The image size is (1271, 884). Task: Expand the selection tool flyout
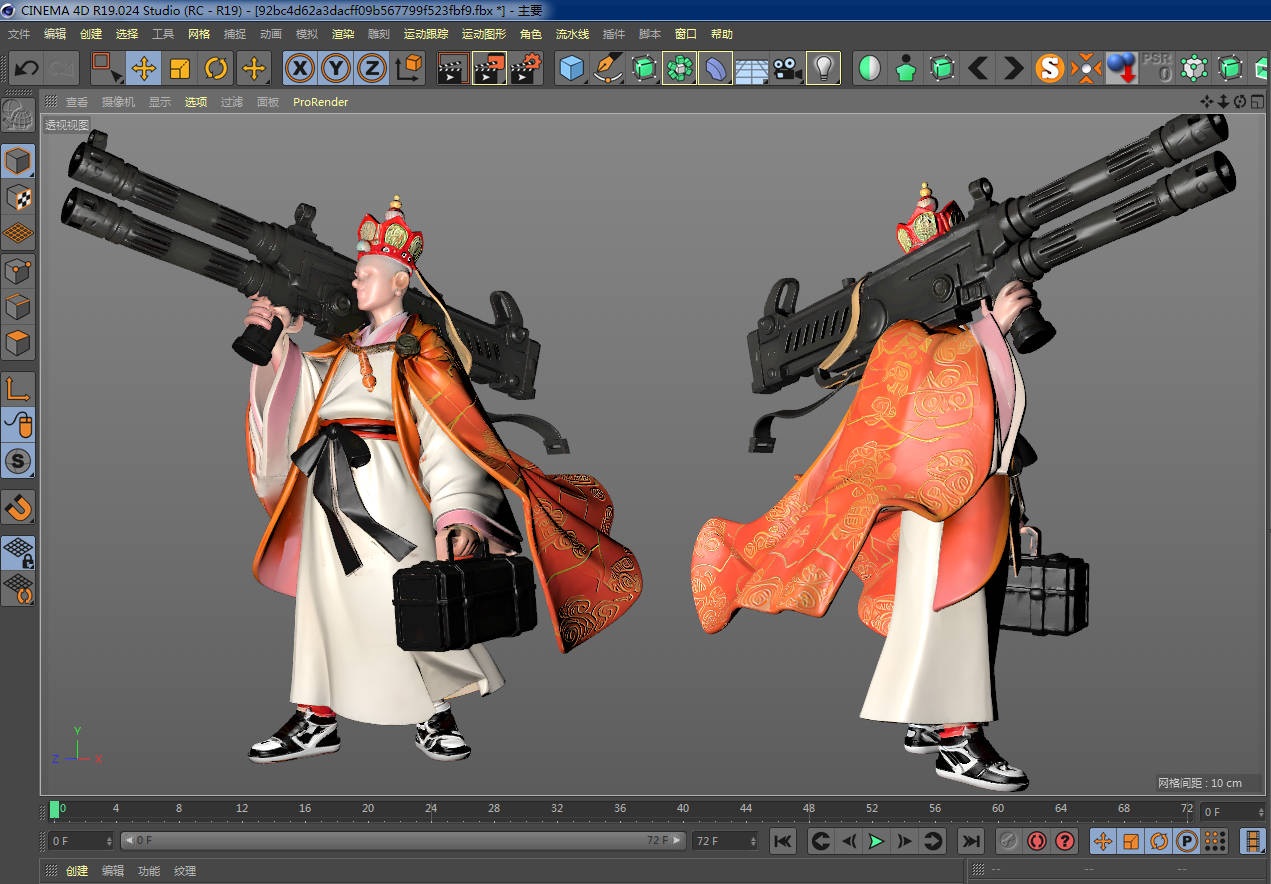pos(107,69)
